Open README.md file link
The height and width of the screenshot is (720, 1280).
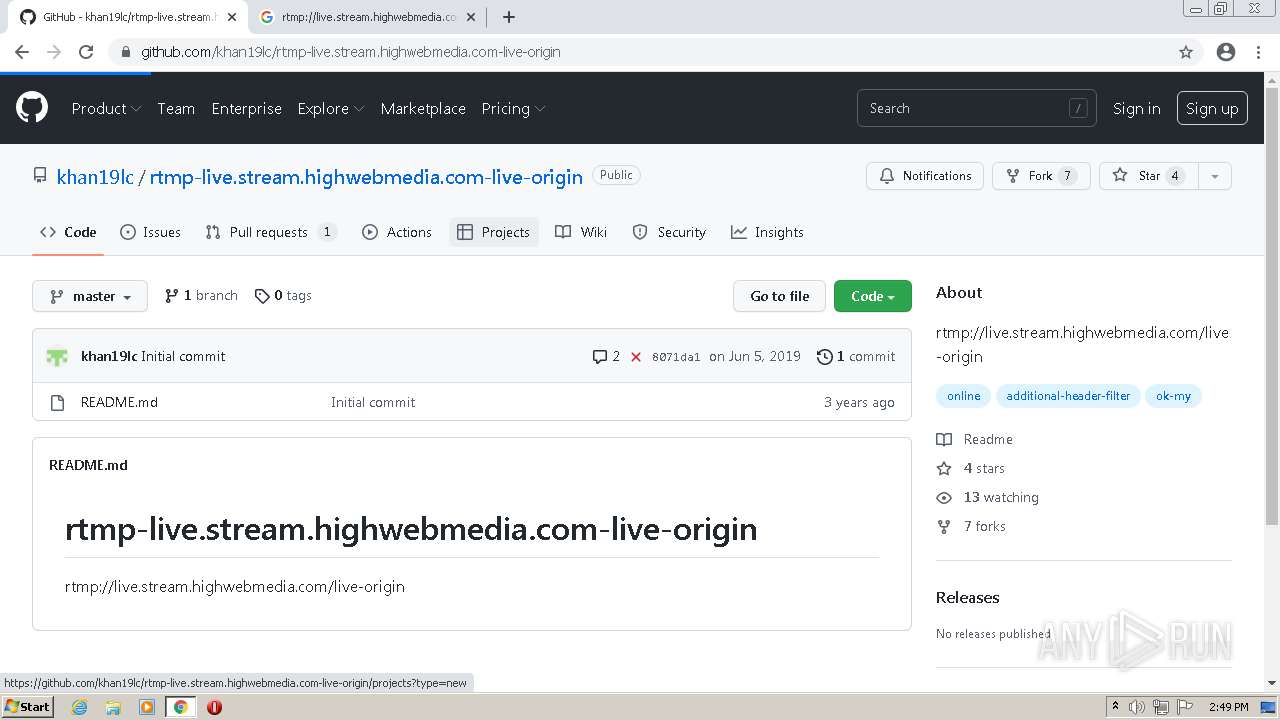click(x=119, y=402)
